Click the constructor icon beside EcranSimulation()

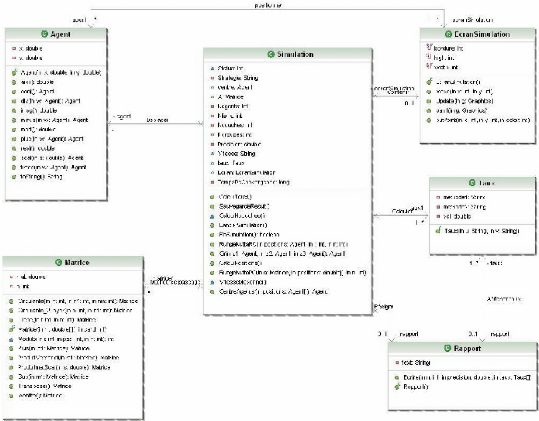(x=429, y=82)
